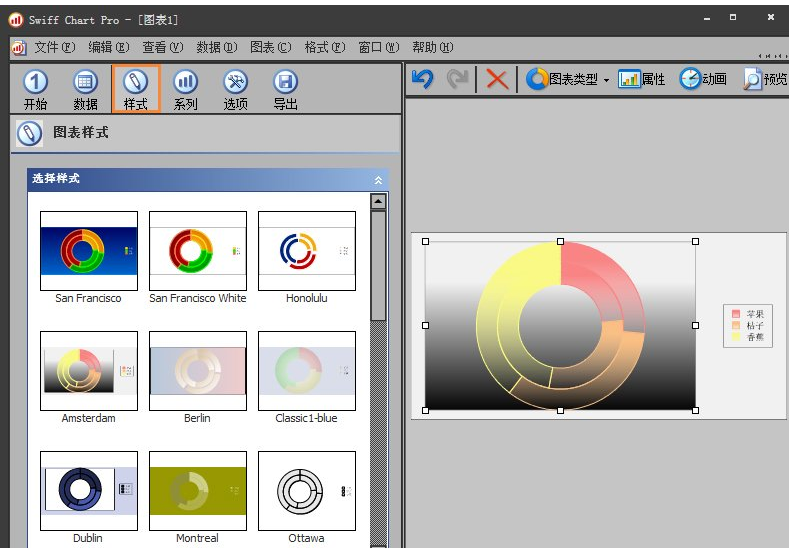Image resolution: width=789 pixels, height=548 pixels.
Task: Choose the Berlin chart style
Action: pyautogui.click(x=197, y=371)
